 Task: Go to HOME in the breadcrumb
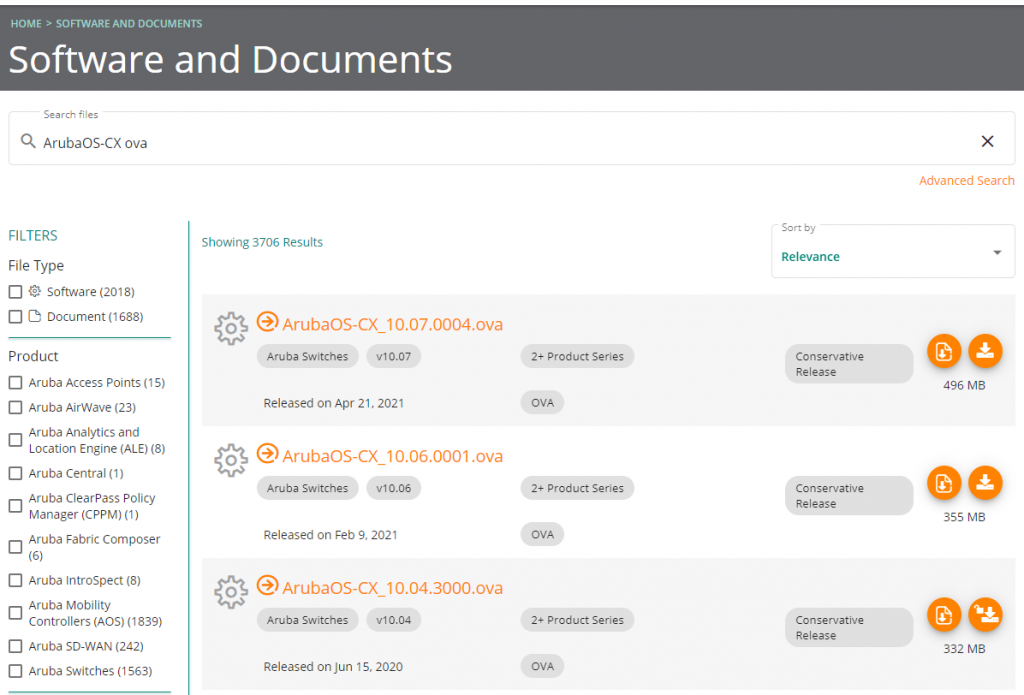(26, 23)
